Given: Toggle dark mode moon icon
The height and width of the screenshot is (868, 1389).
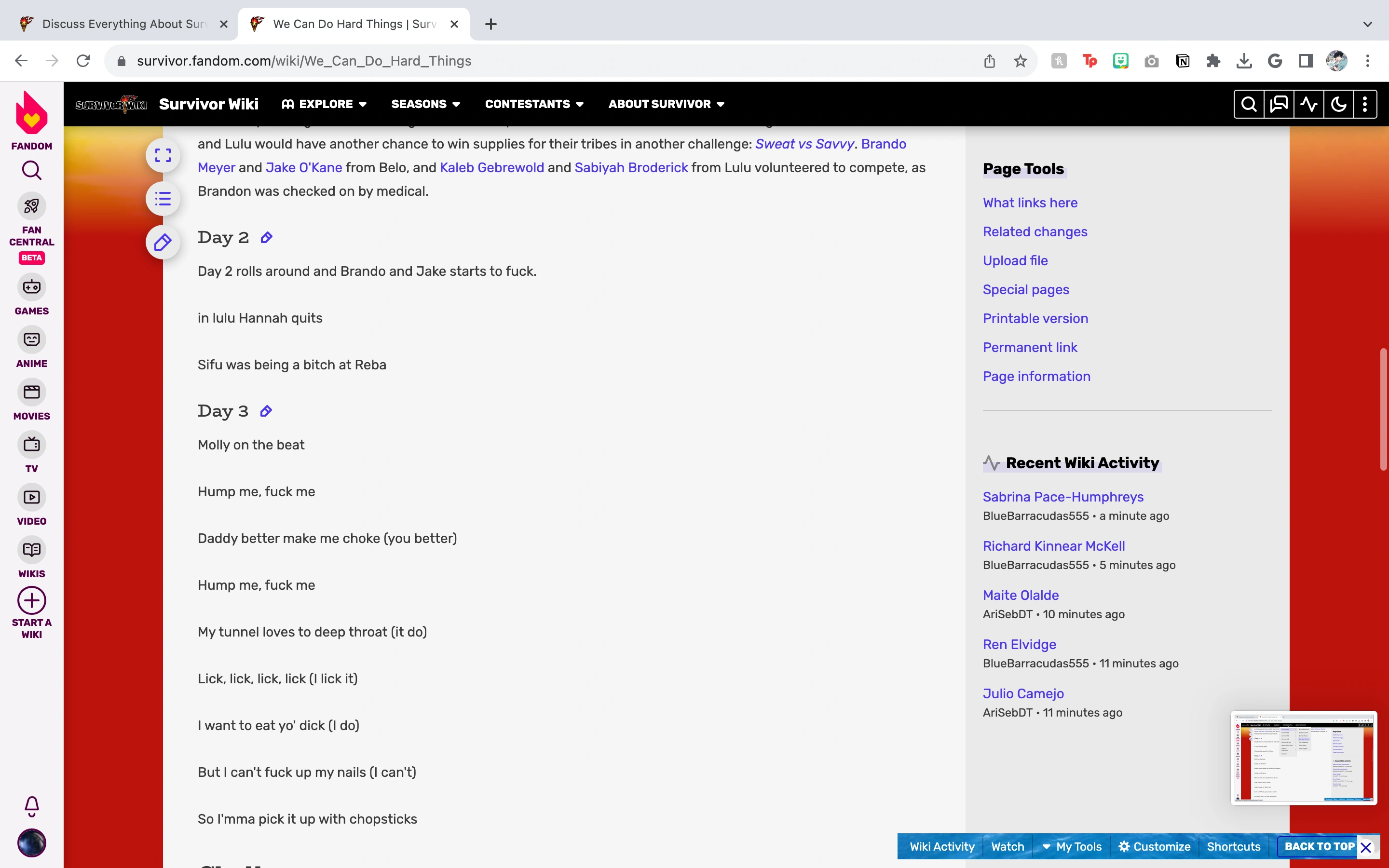Looking at the screenshot, I should tap(1338, 104).
